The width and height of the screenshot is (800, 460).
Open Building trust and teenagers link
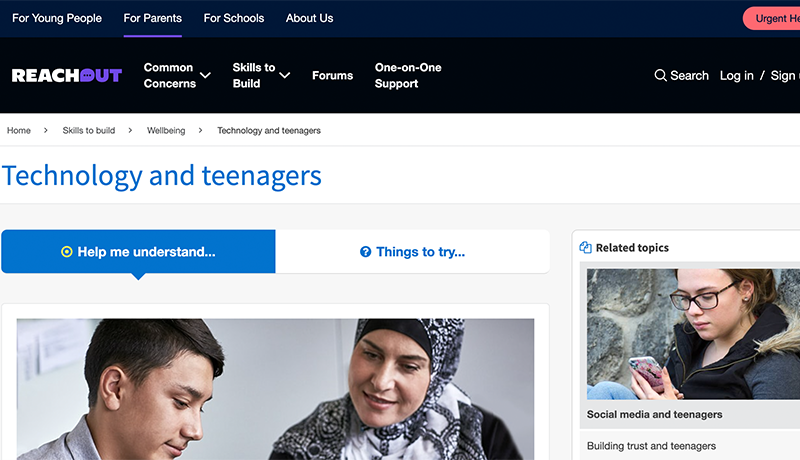point(651,446)
